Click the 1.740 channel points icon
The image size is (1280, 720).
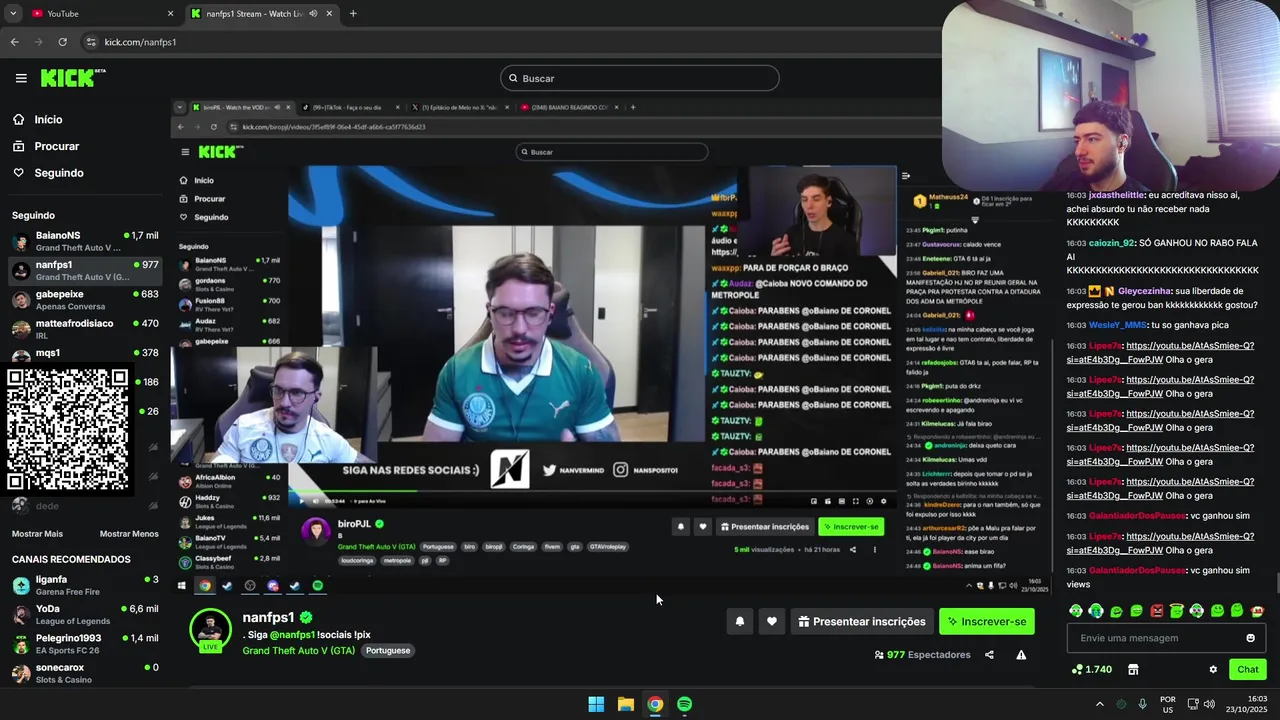(1077, 669)
